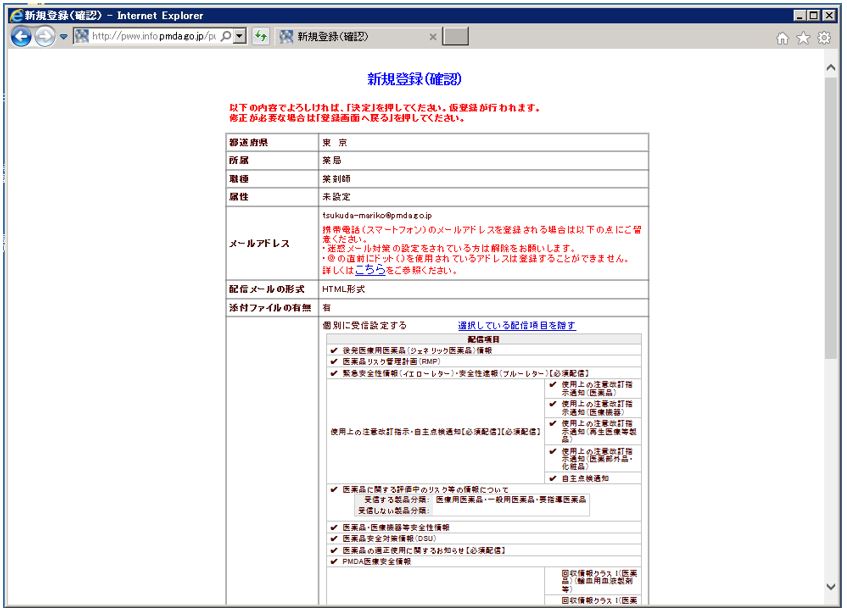Click the 添付ファイルの有無 row label
This screenshot has width=847, height=613.
tap(270, 307)
